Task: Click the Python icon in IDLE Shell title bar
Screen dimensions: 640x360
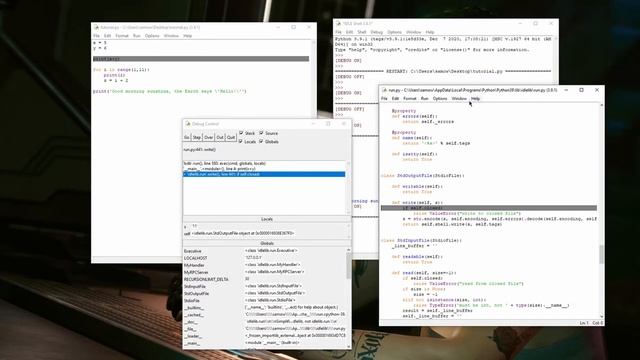Action: [338, 24]
